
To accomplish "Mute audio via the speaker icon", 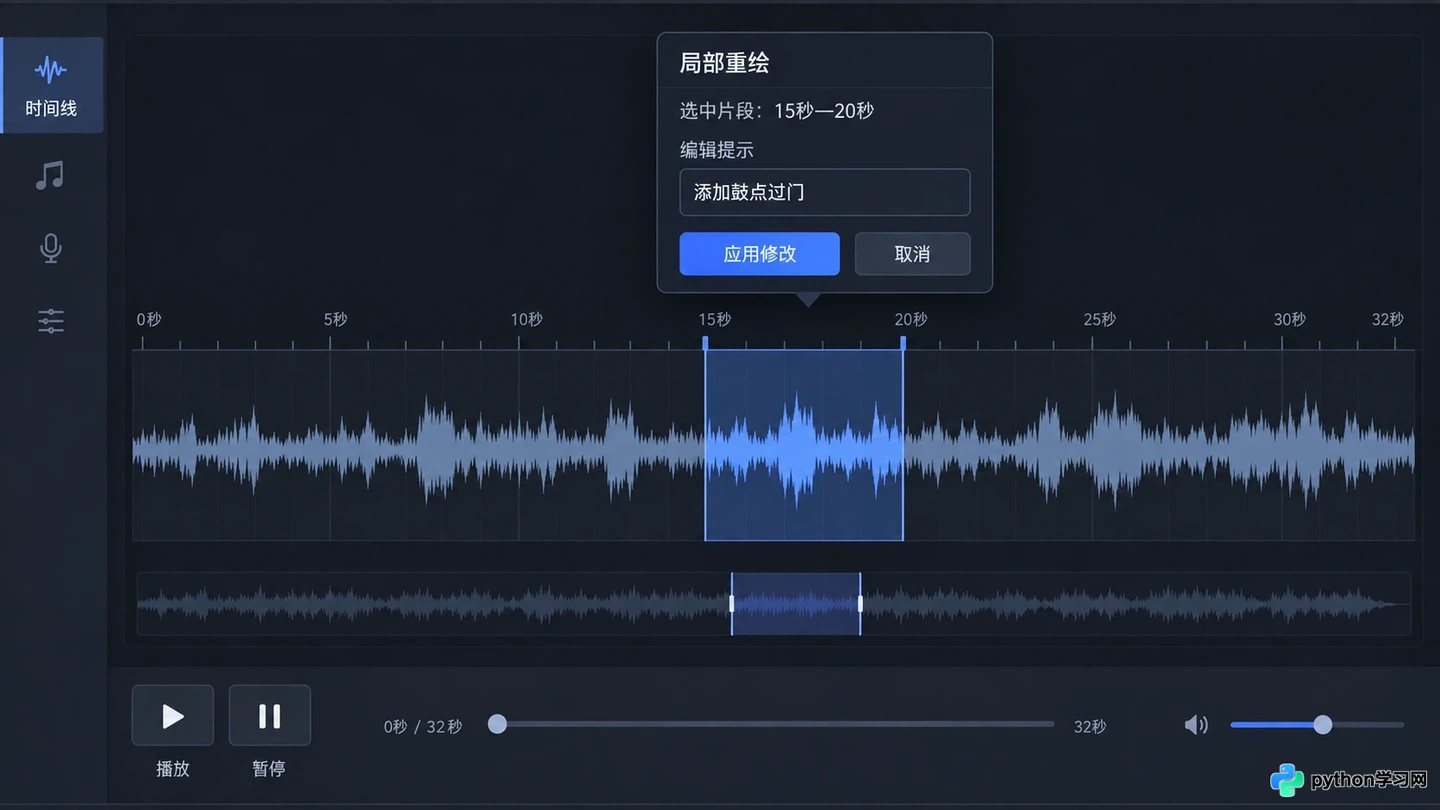I will coord(1196,725).
